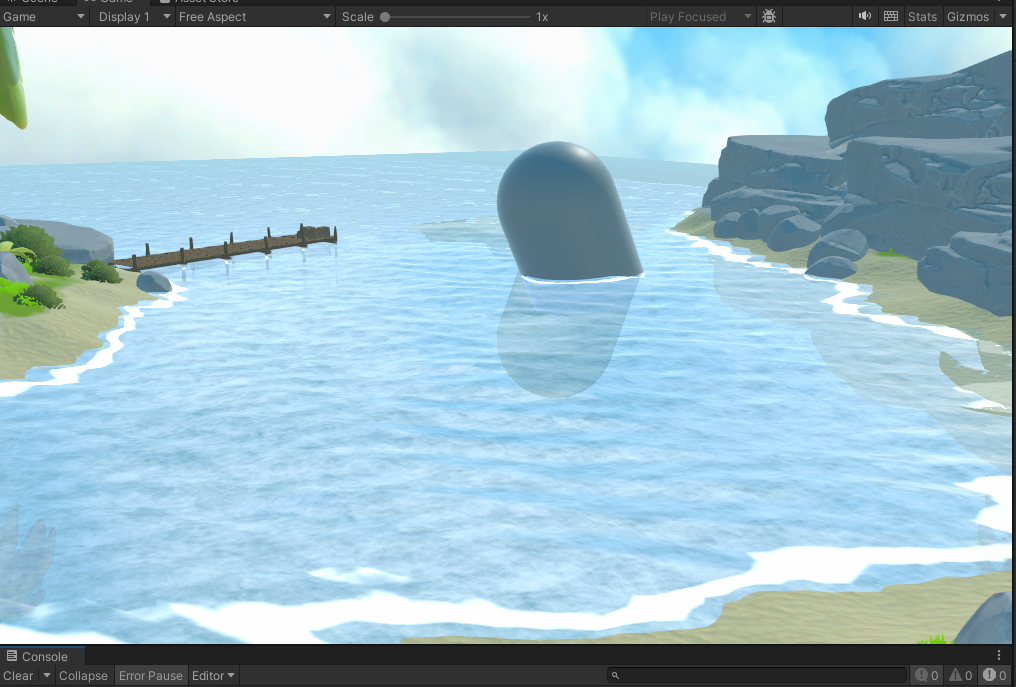Open the Console panel options menu
Viewport: 1016px width, 687px height.
click(999, 655)
